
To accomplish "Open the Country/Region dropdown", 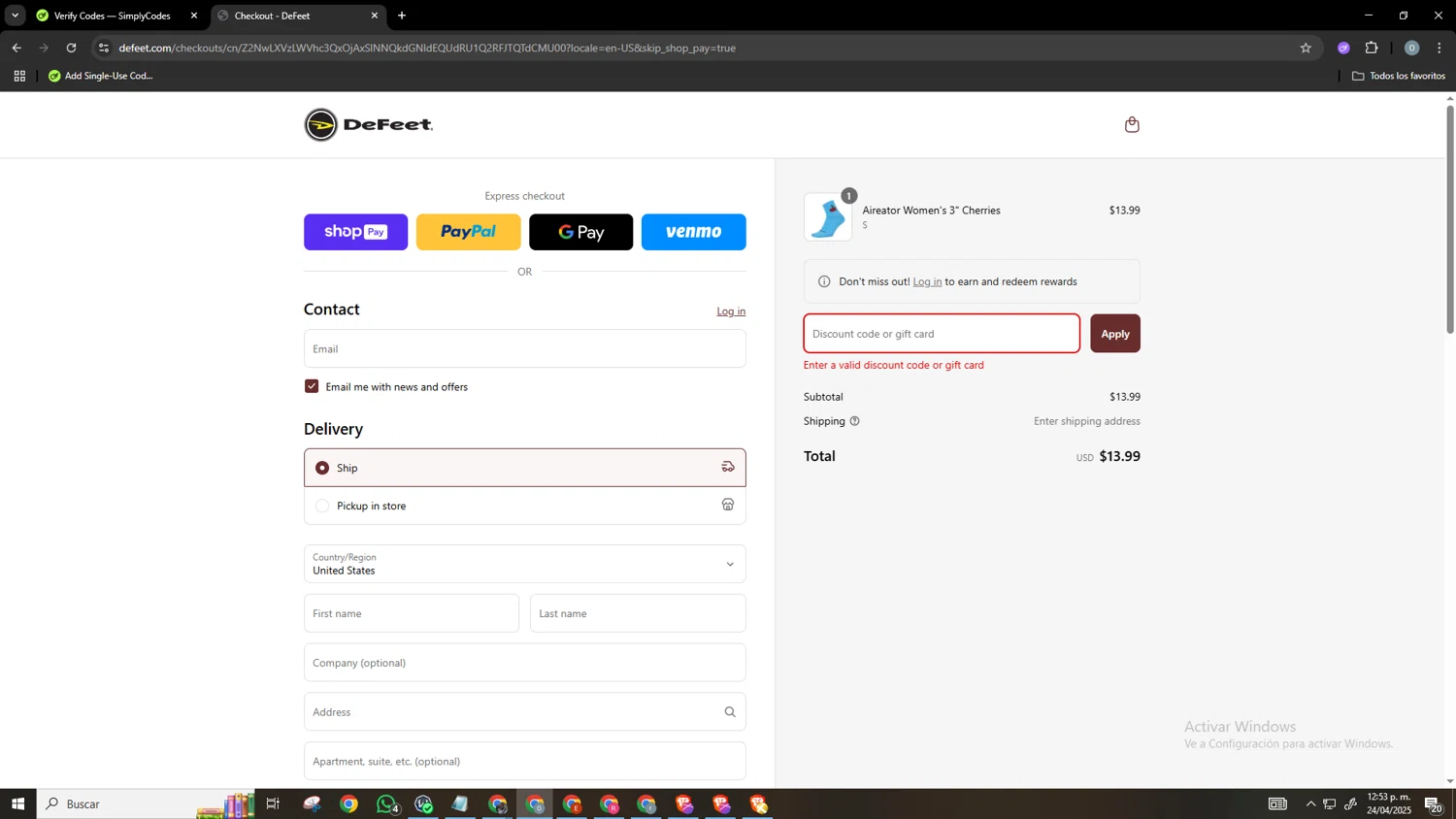I will [525, 564].
